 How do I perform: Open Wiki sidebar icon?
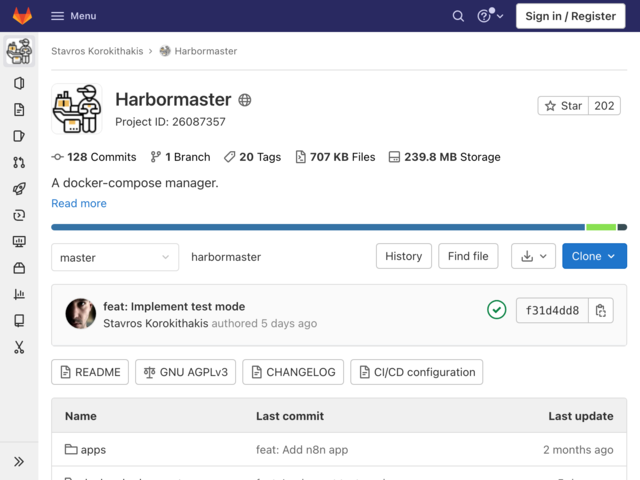pos(19,320)
